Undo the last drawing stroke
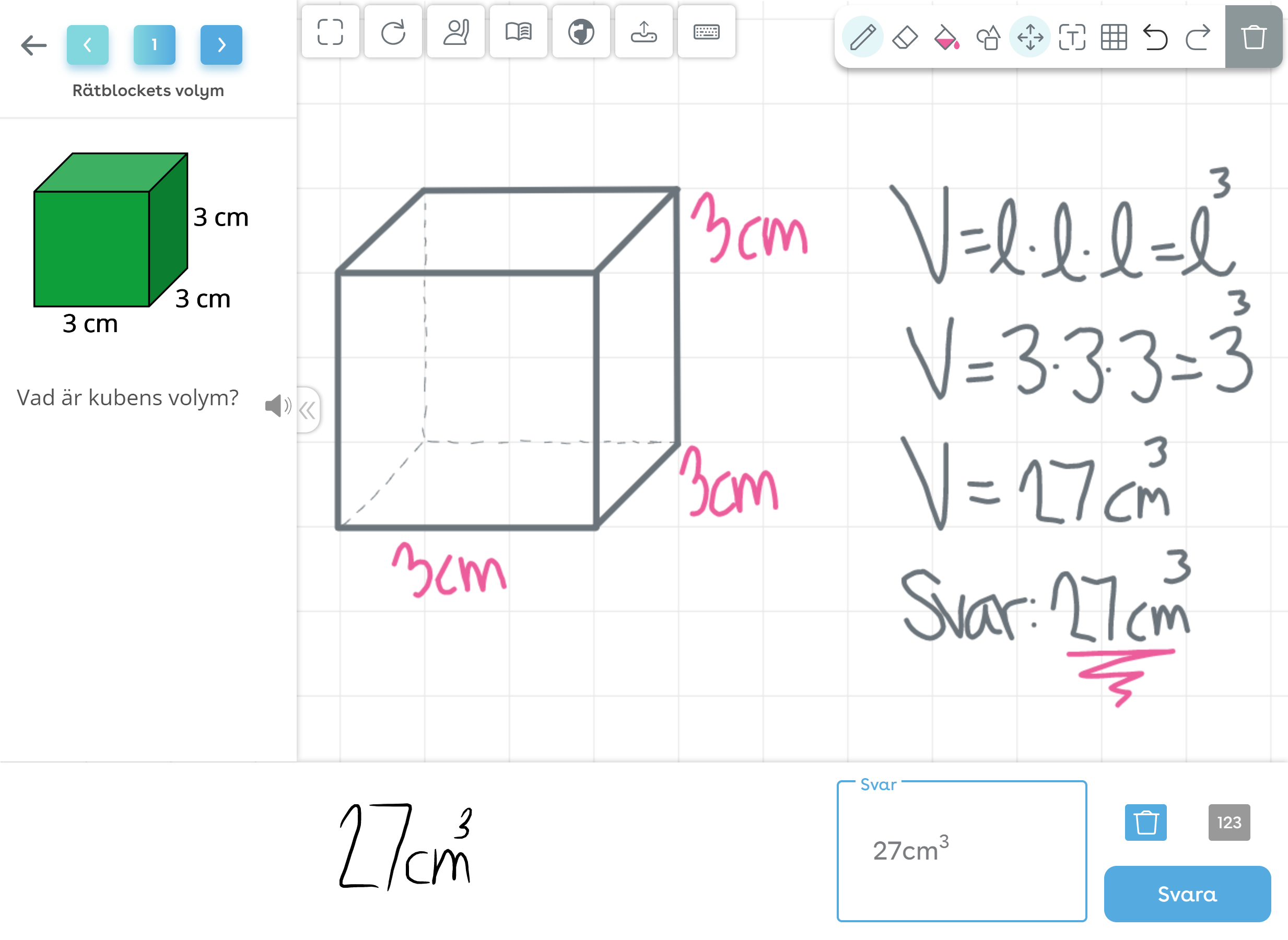 click(1156, 37)
